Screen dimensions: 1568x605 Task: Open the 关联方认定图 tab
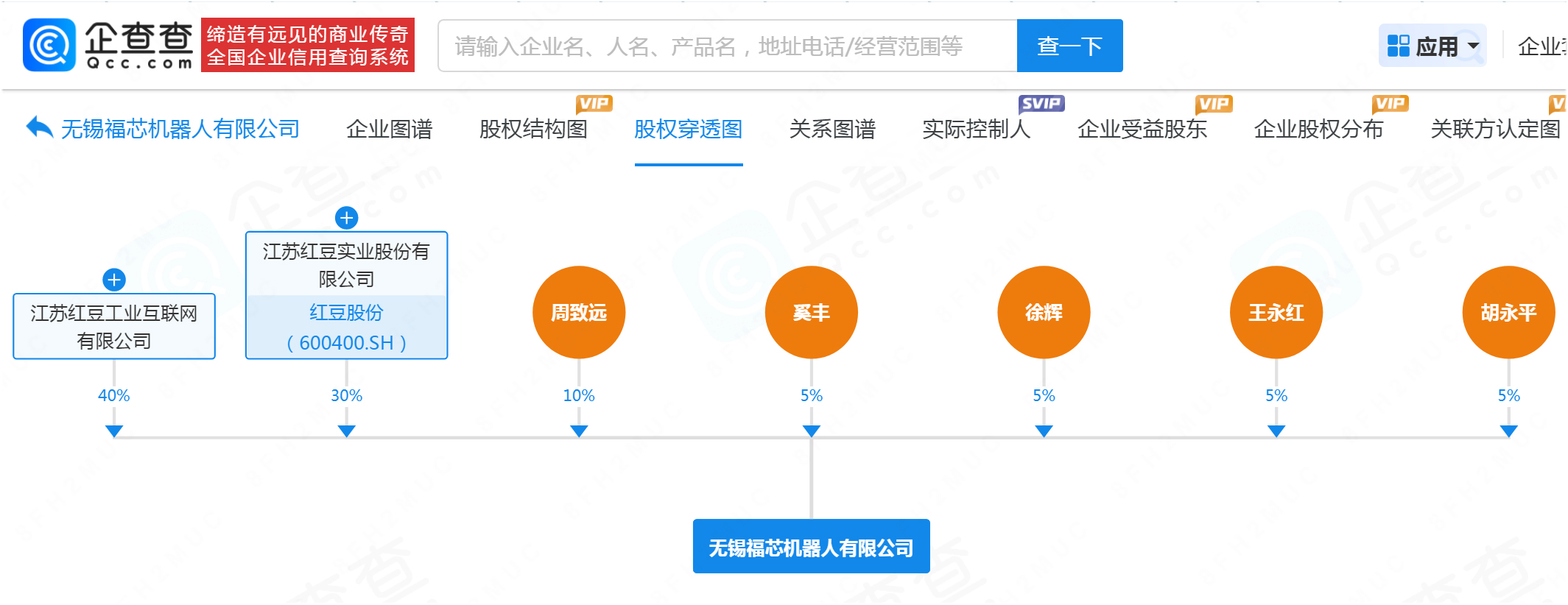[1495, 130]
